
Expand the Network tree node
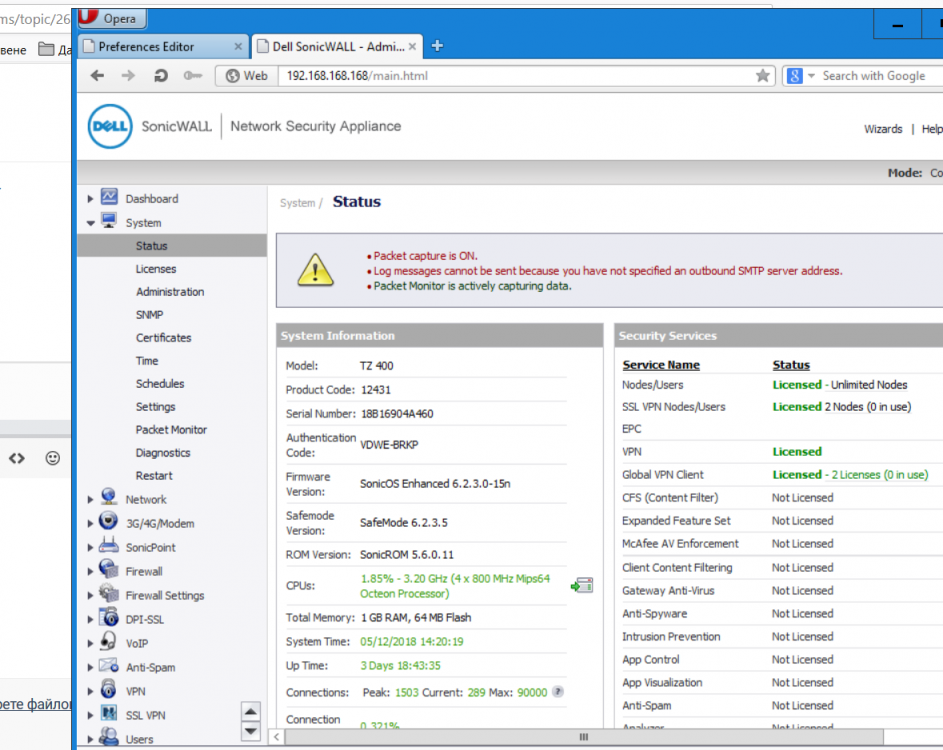click(90, 499)
